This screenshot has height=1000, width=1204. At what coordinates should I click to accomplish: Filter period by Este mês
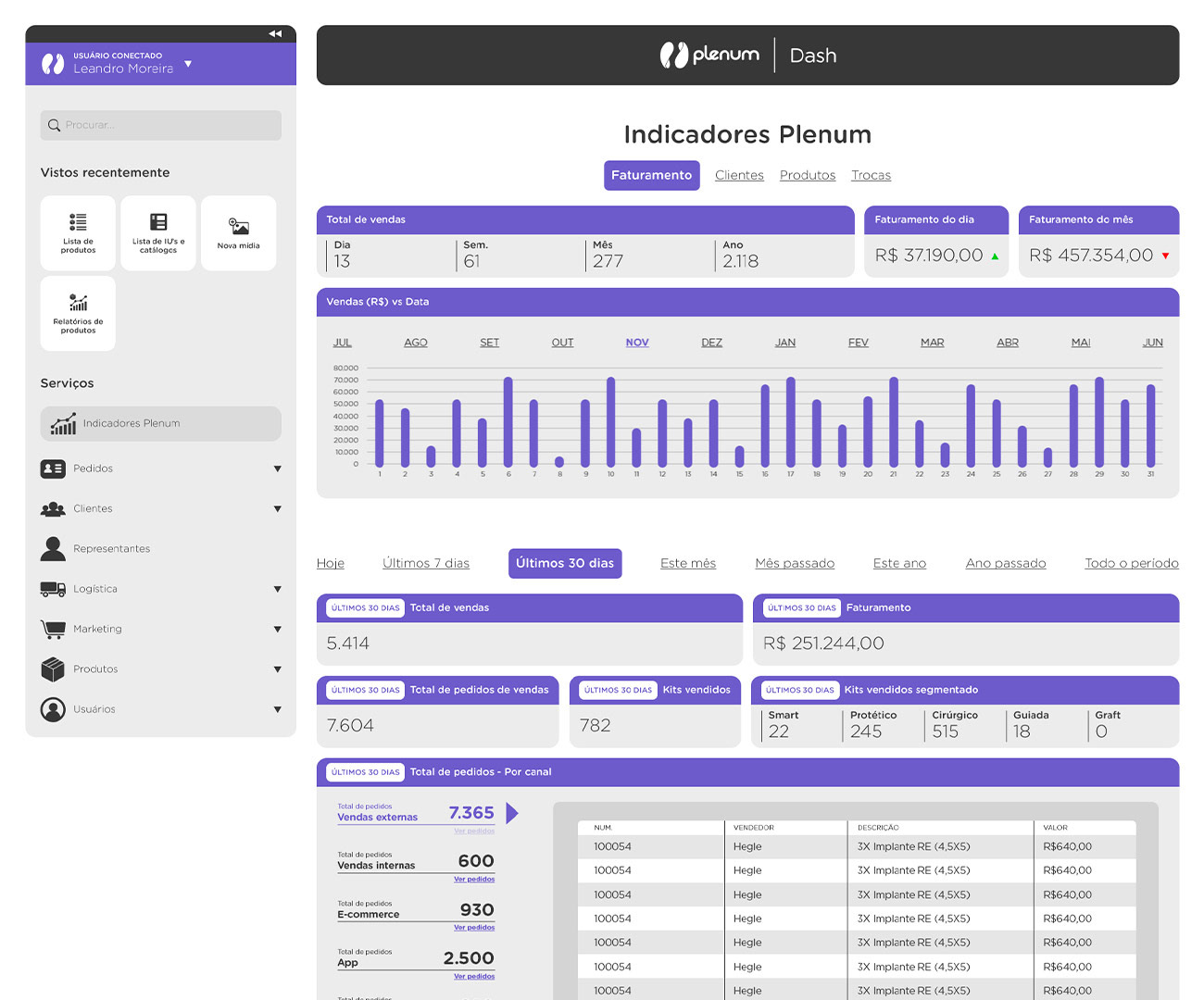point(688,563)
